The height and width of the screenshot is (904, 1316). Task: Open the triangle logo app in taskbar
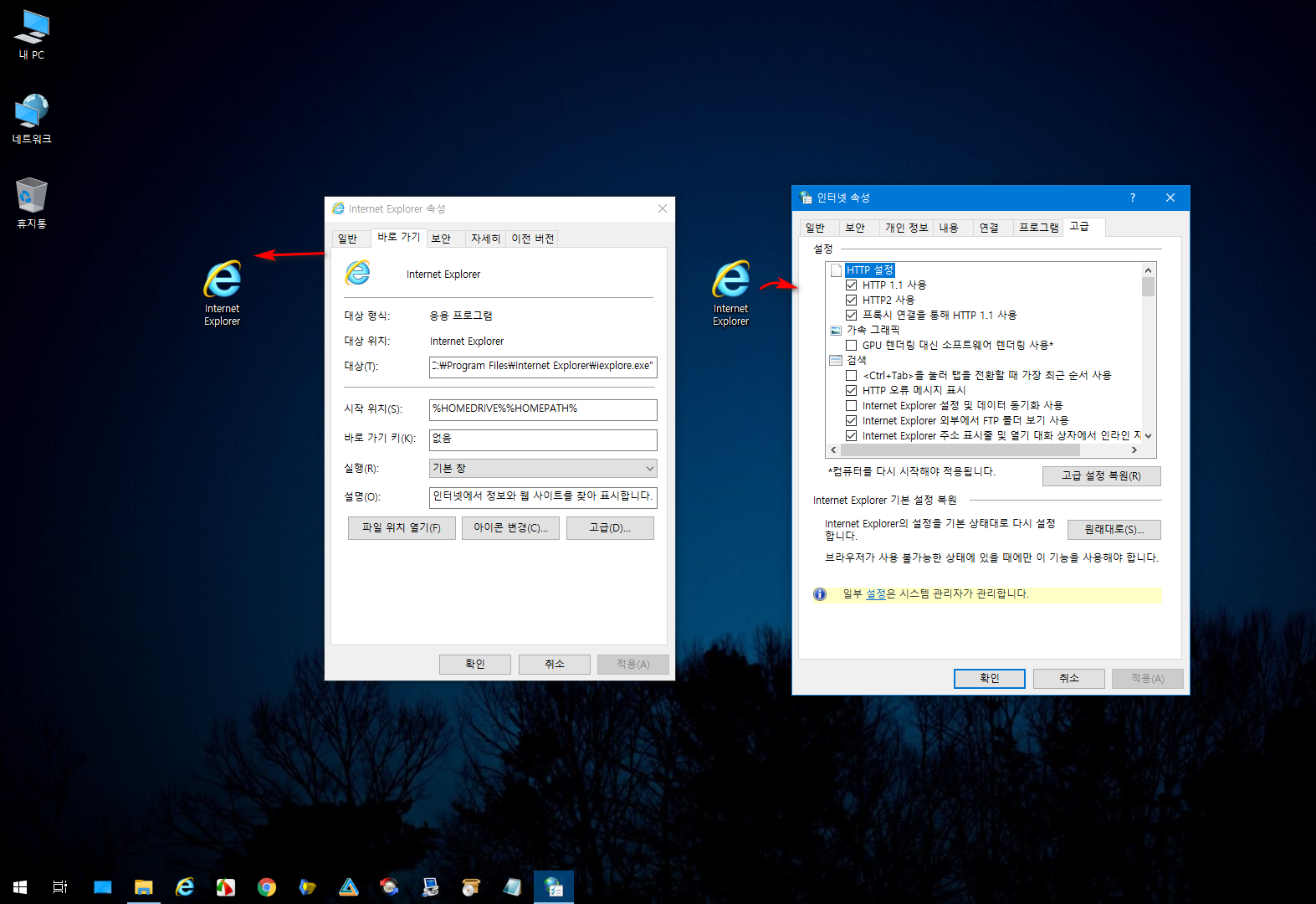tap(349, 886)
